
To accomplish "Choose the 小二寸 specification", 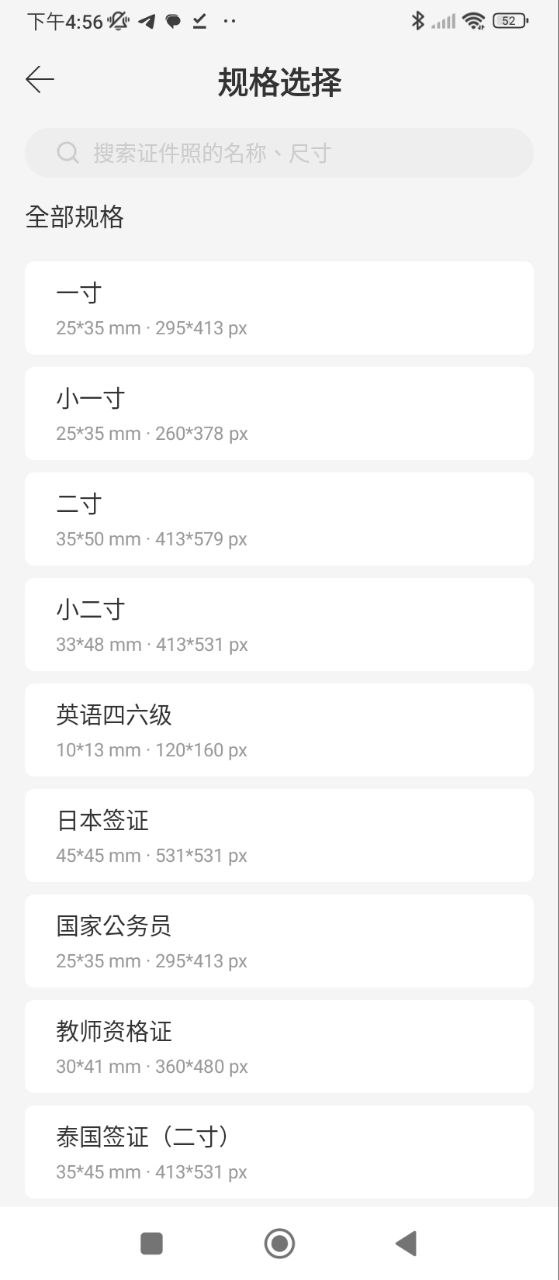I will pos(279,625).
